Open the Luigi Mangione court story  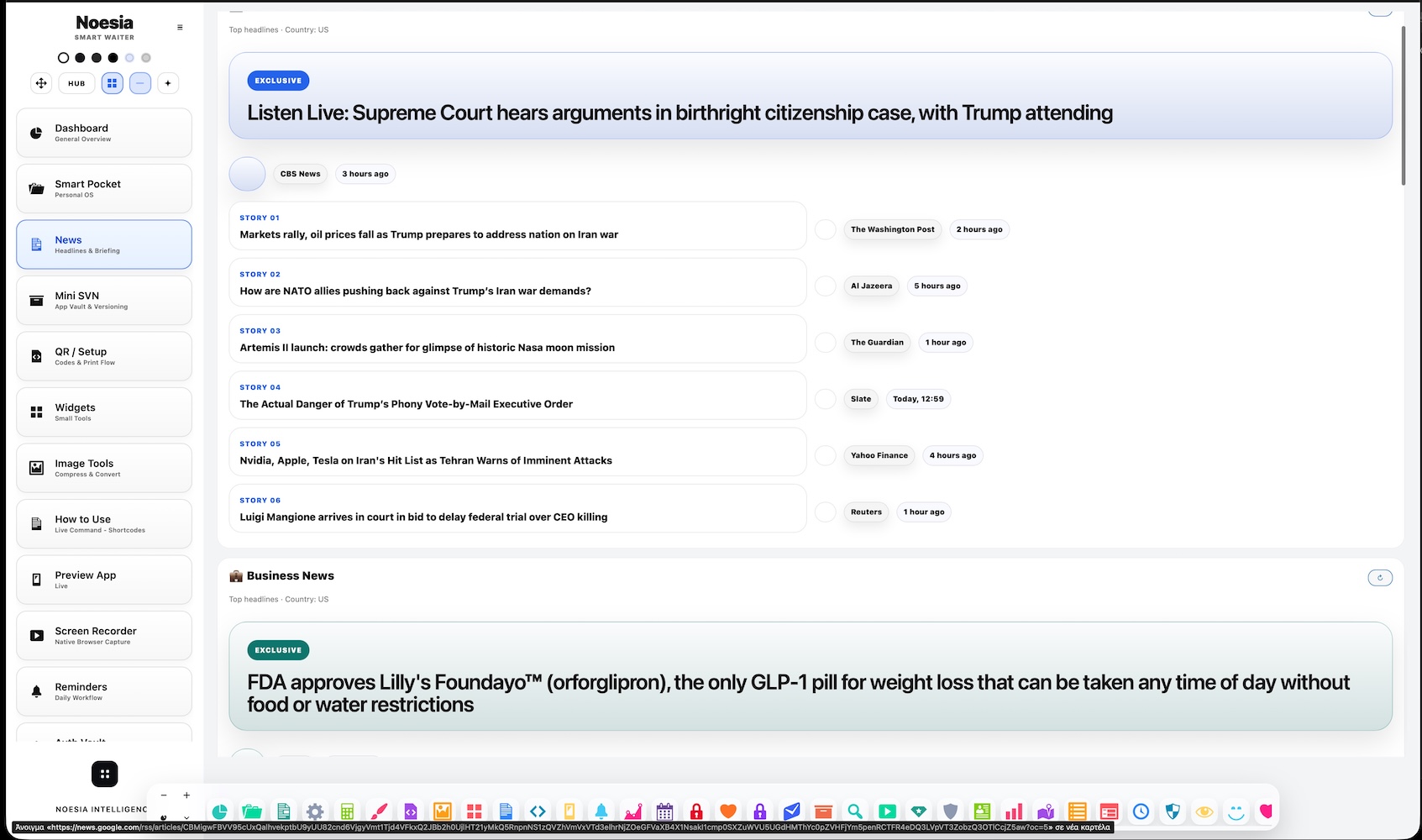517,509
